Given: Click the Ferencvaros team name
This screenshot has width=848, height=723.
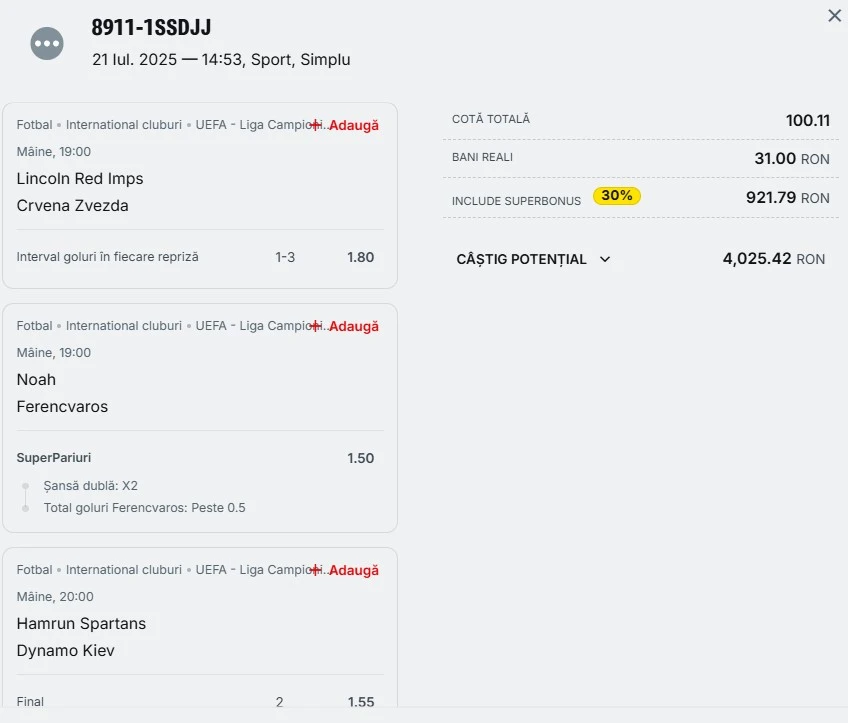Looking at the screenshot, I should [x=62, y=407].
